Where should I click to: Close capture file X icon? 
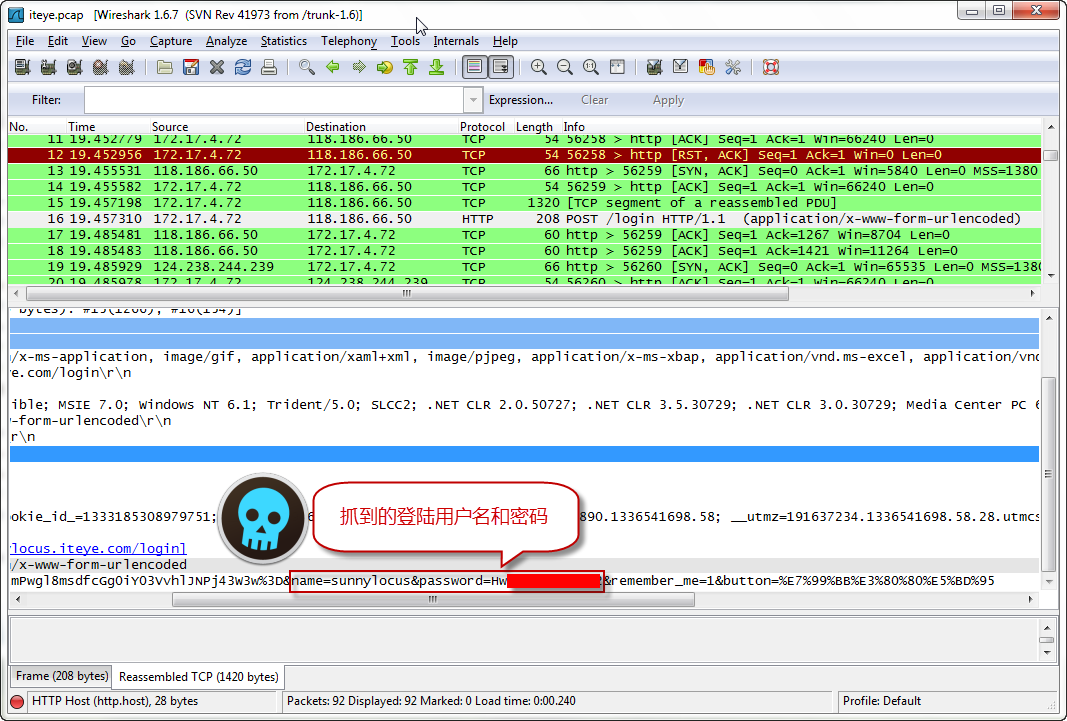click(x=216, y=67)
